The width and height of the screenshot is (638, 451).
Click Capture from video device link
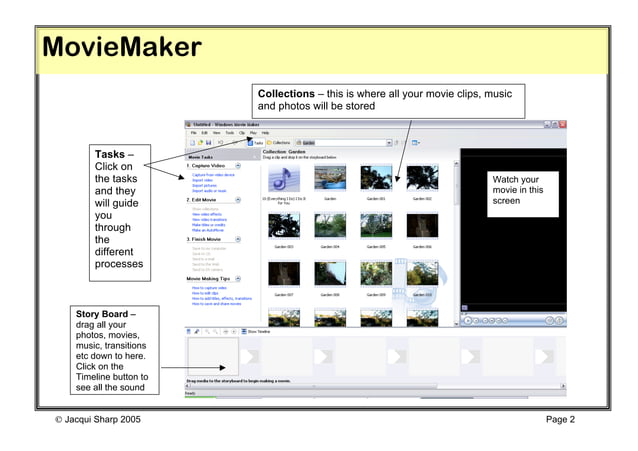pyautogui.click(x=213, y=175)
